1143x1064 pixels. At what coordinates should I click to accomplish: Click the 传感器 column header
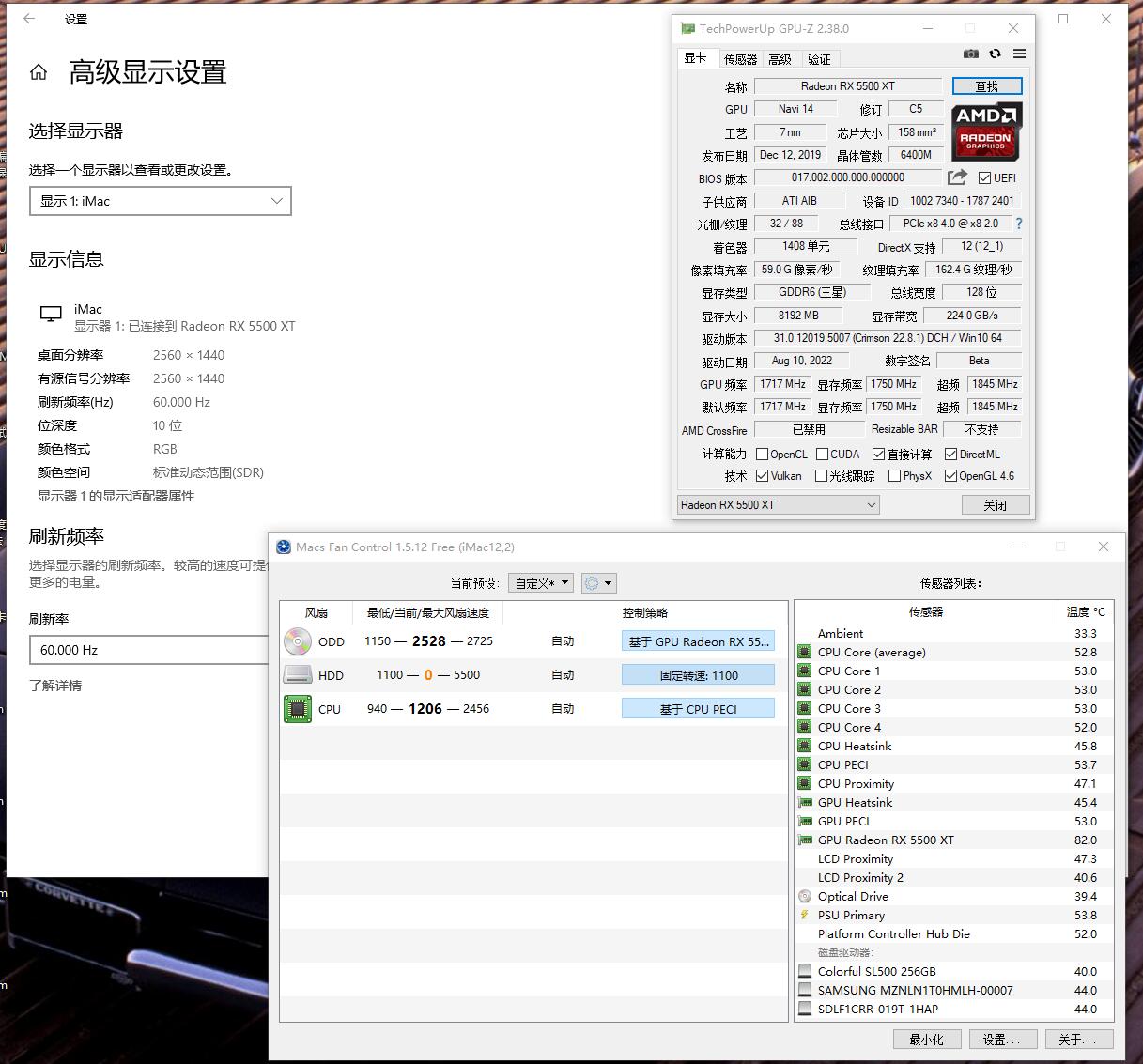click(x=926, y=611)
